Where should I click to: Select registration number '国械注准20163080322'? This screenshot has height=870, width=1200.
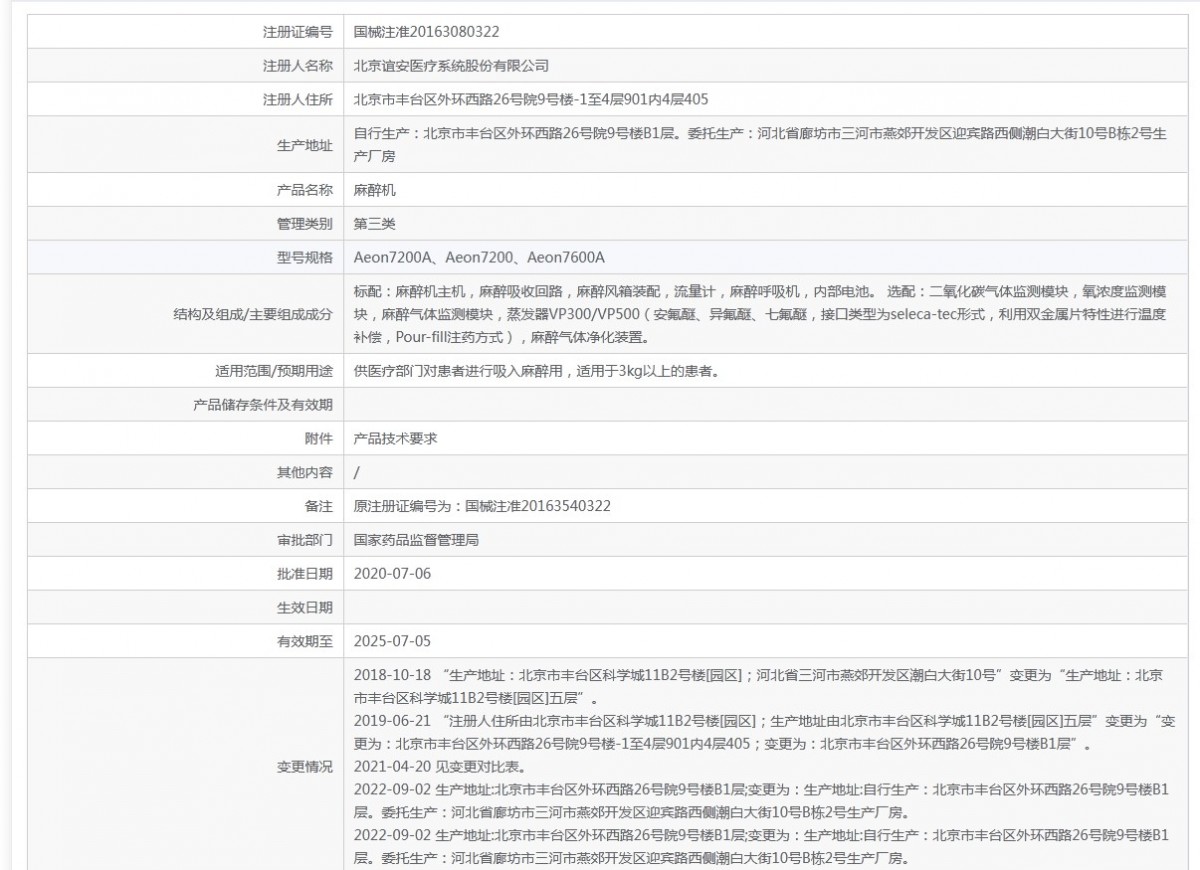click(427, 31)
